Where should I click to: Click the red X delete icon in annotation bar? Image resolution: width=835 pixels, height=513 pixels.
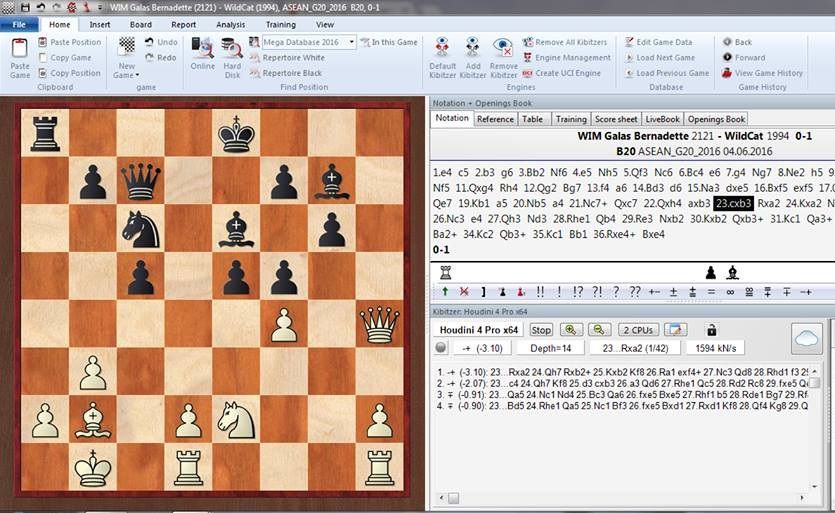pyautogui.click(x=464, y=291)
